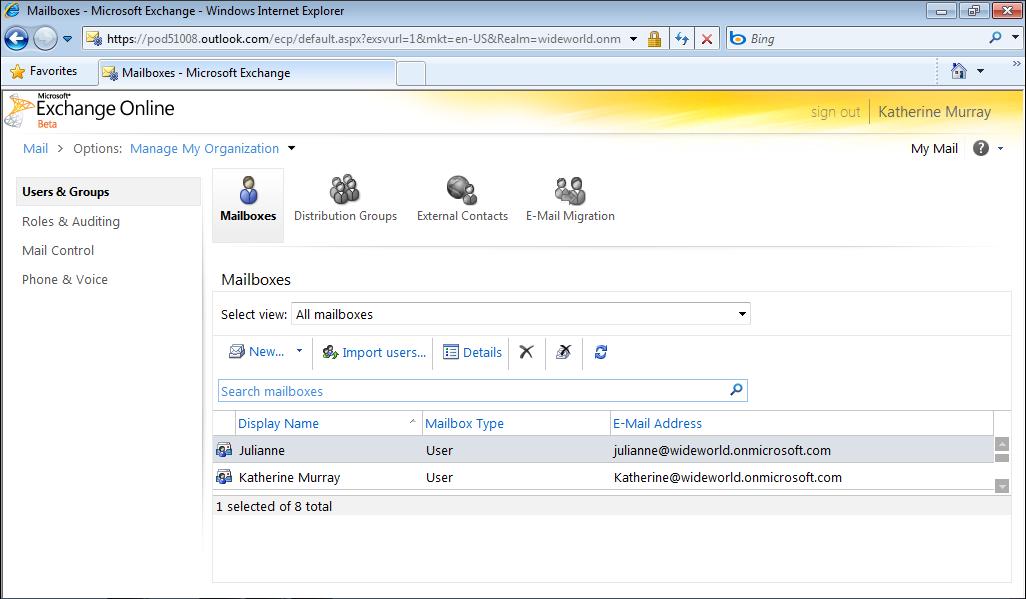Click the browser Forward button
The image size is (1026, 599).
45,39
